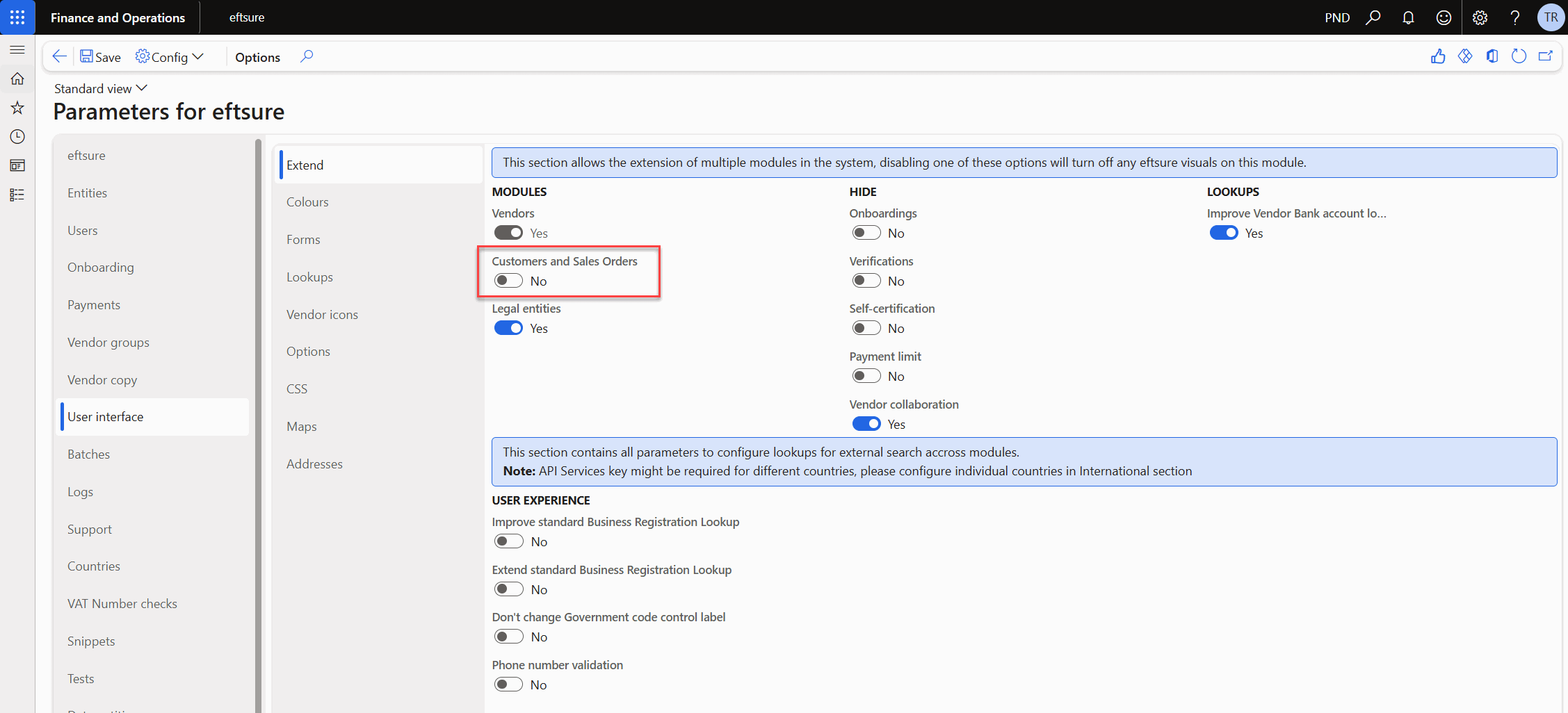Viewport: 1568px width, 713px height.
Task: Click the sidebar vertical scrollbar
Action: (259, 425)
